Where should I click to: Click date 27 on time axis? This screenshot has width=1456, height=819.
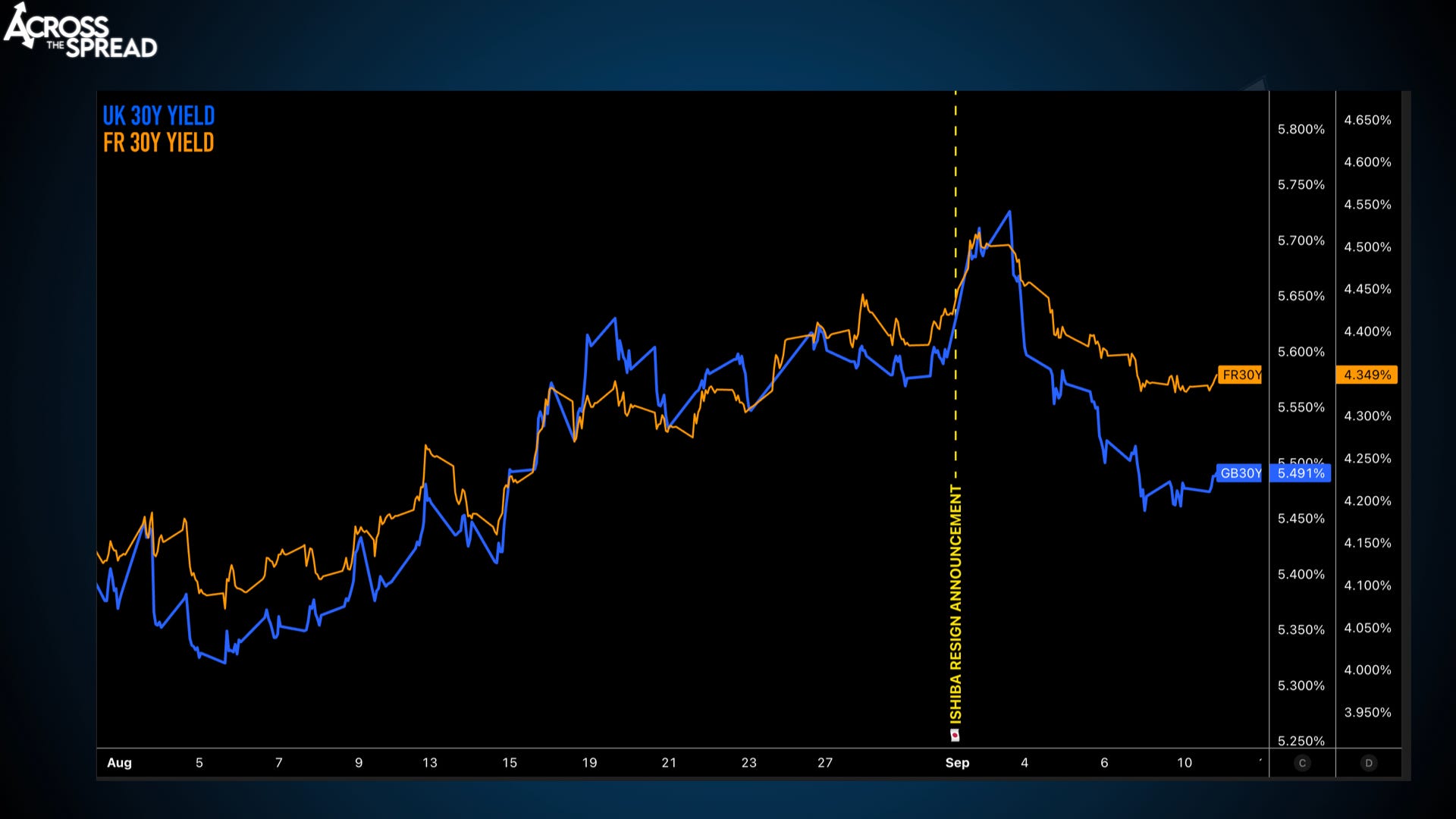coord(825,763)
